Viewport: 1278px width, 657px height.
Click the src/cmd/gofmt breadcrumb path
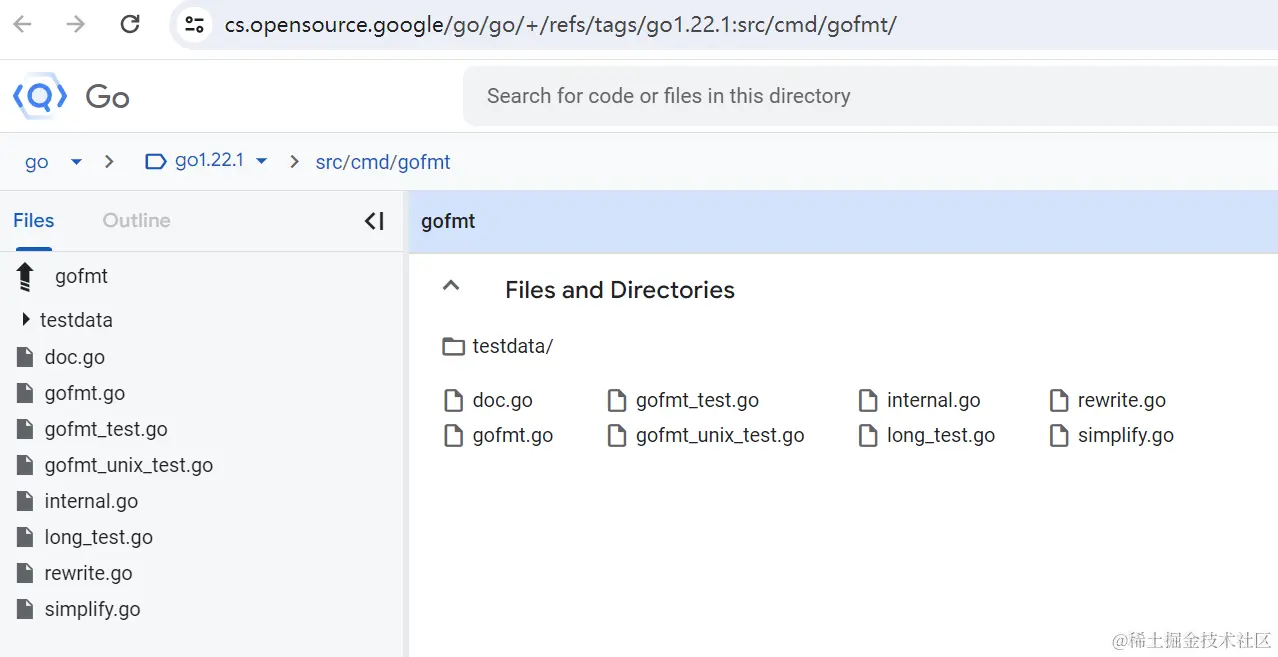383,162
